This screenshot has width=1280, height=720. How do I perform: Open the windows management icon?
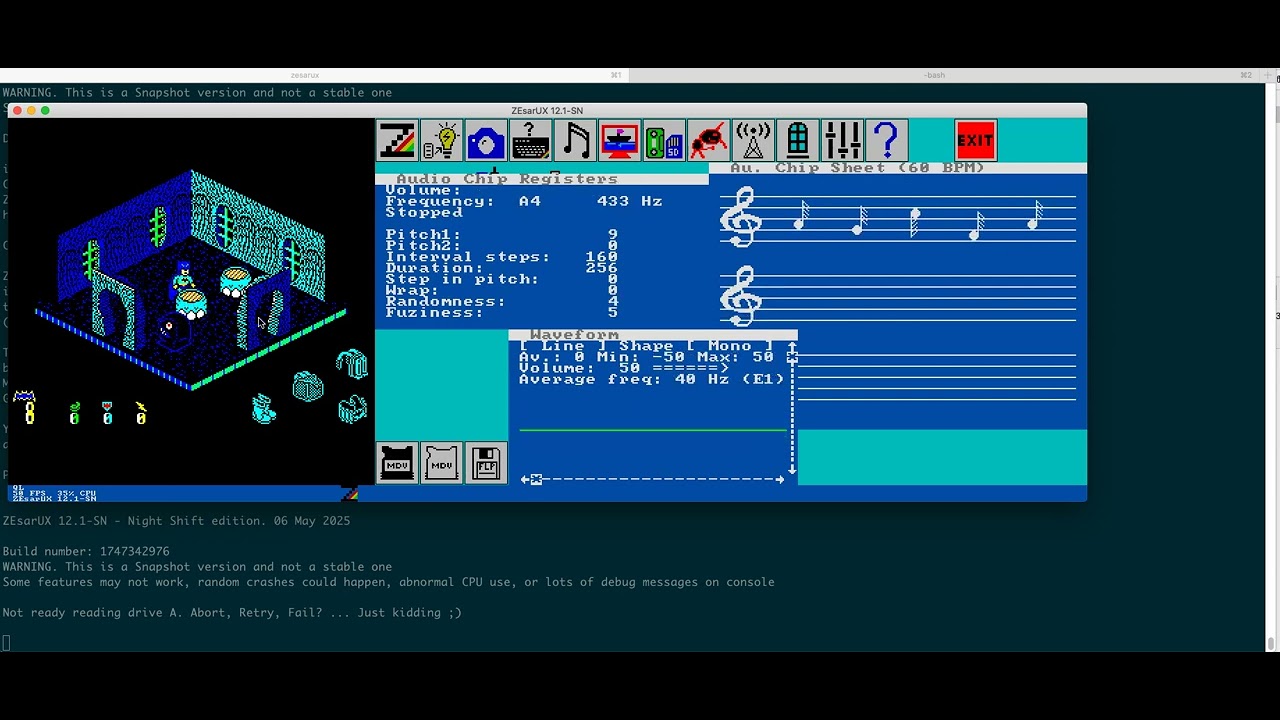798,140
